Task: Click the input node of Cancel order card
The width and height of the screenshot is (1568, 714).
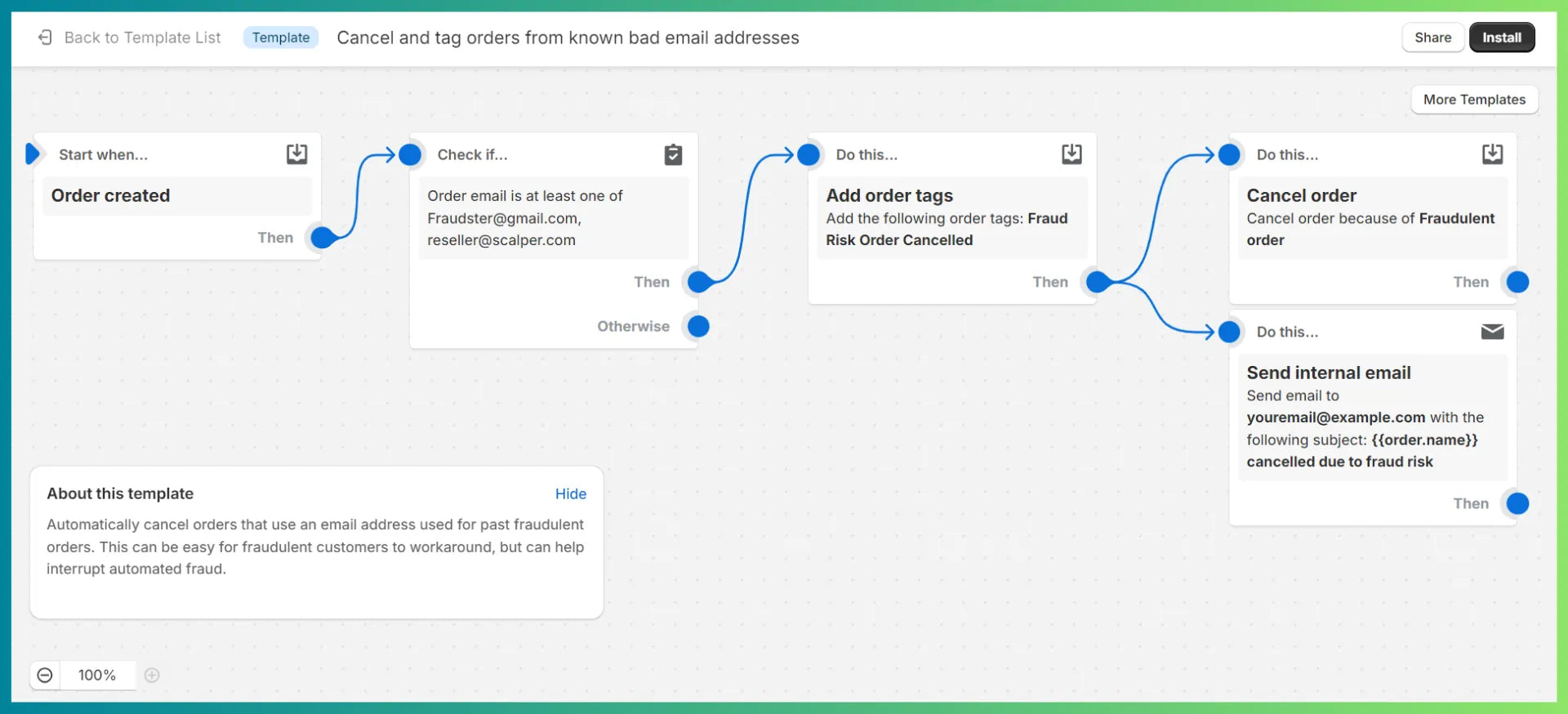Action: [1229, 154]
